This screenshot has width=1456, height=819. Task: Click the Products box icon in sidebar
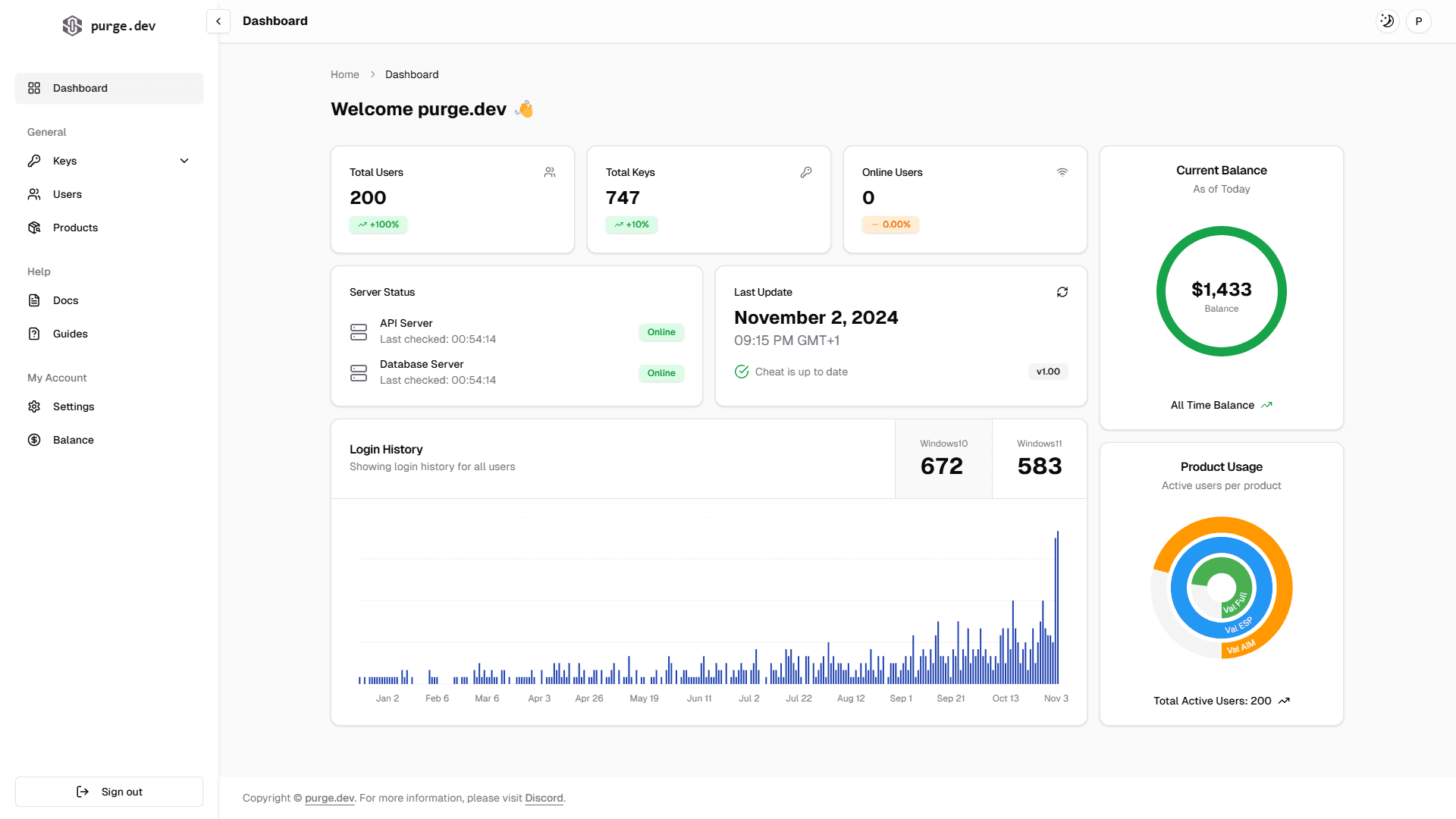34,227
